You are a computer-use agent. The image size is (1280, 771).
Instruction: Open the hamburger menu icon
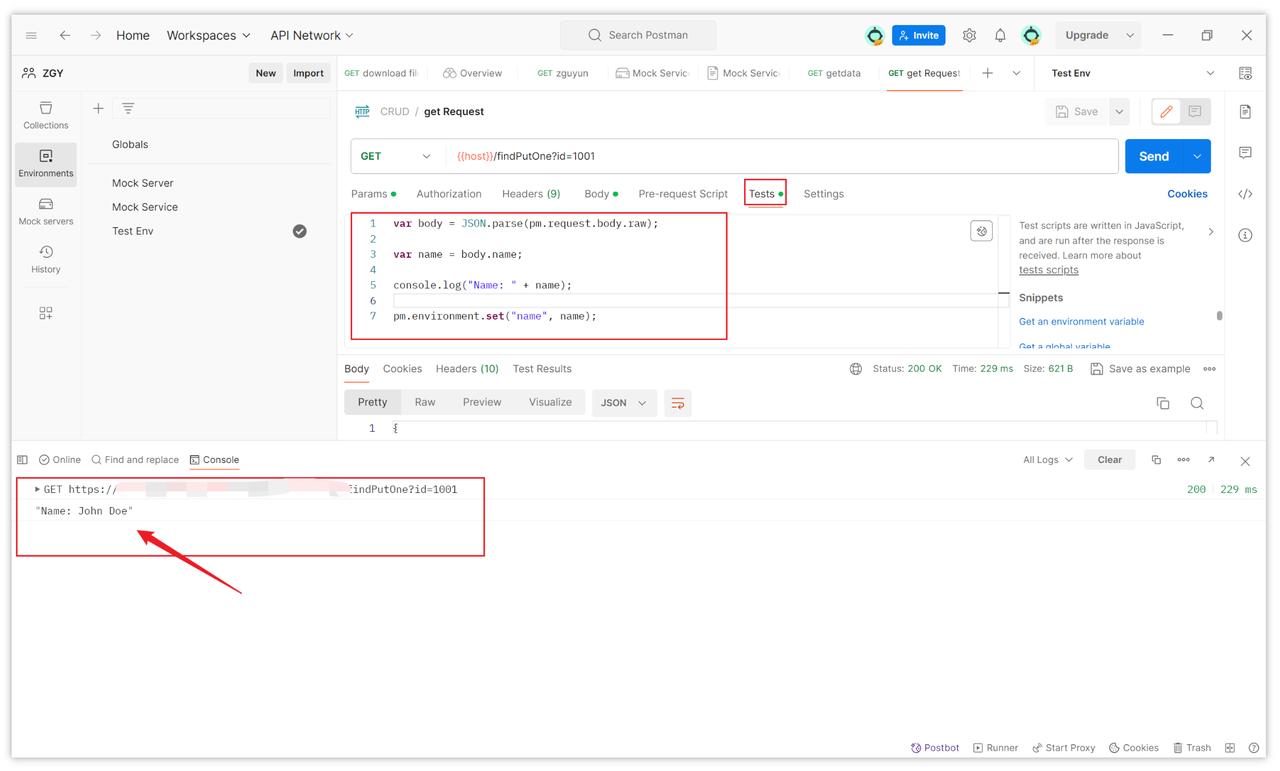click(x=31, y=35)
